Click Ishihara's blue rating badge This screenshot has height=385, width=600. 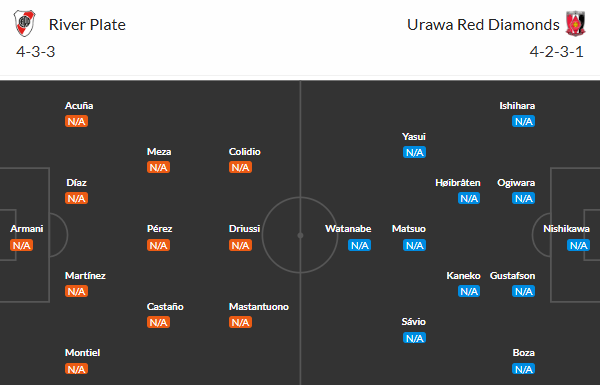(x=523, y=122)
